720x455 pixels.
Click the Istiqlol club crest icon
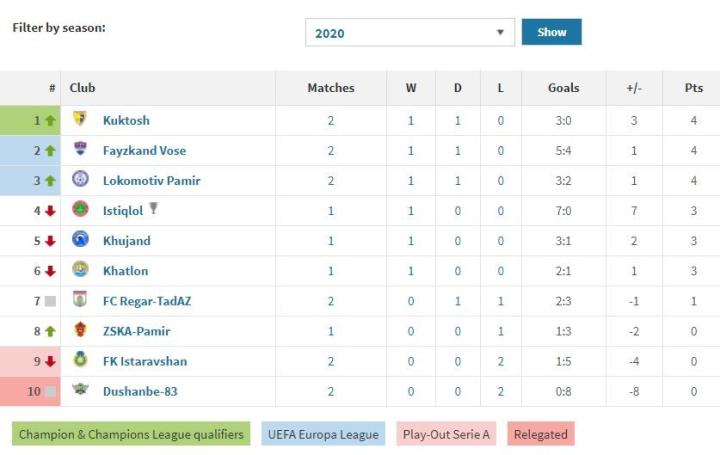click(x=80, y=210)
